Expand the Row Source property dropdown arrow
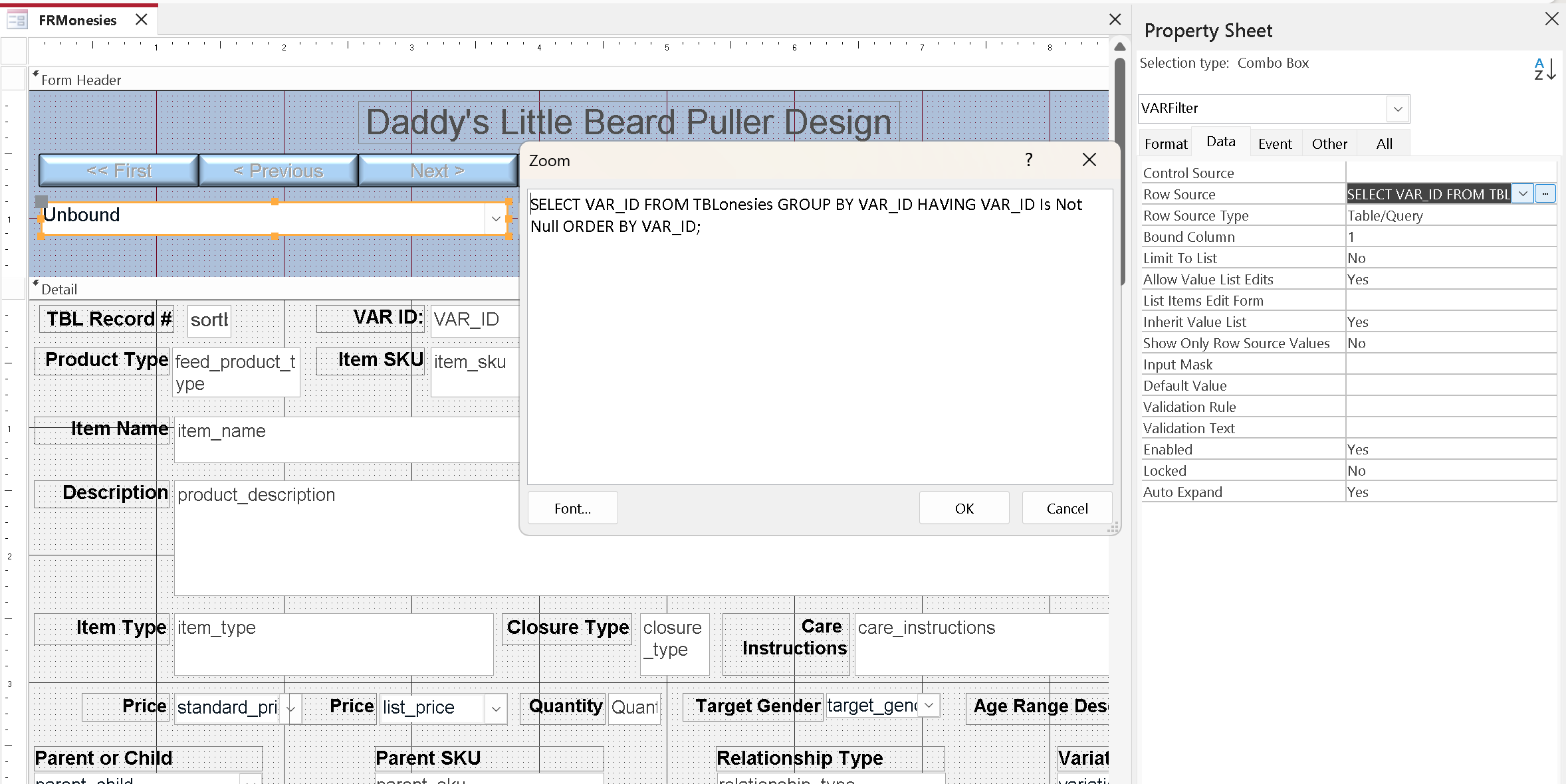This screenshot has width=1566, height=784. click(1523, 194)
